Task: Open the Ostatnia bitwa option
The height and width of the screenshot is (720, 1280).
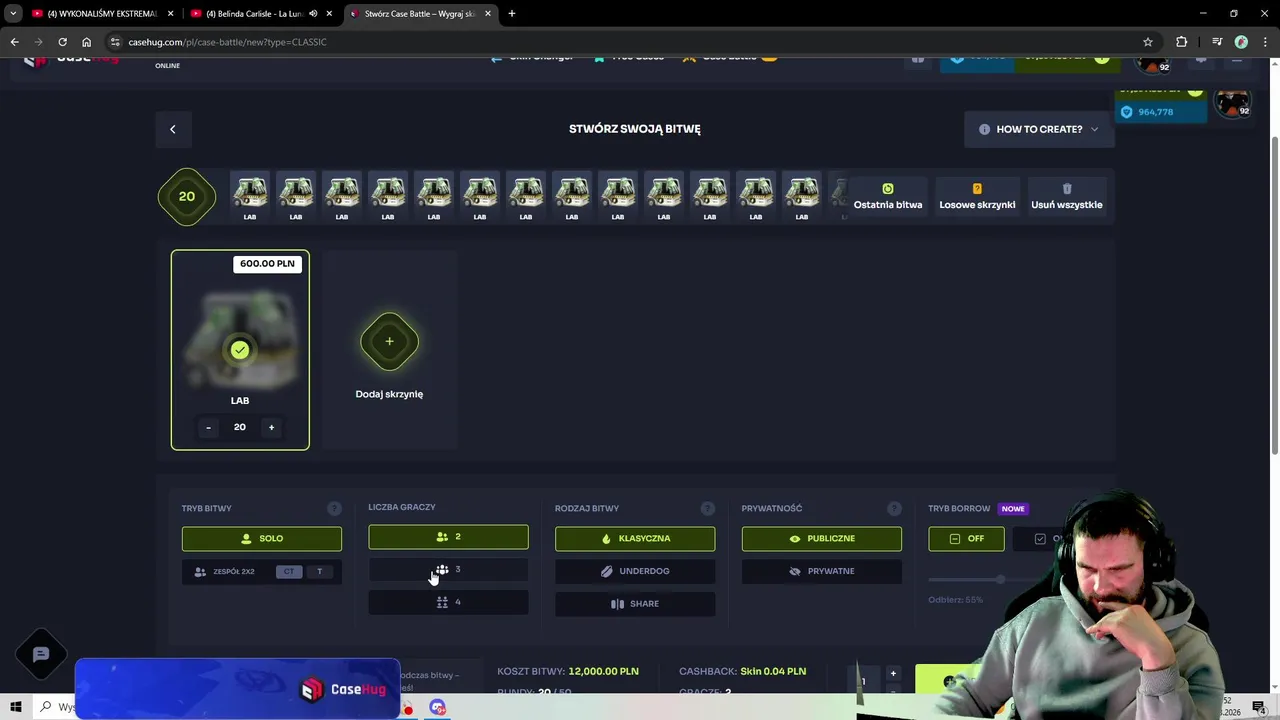Action: coord(888,197)
